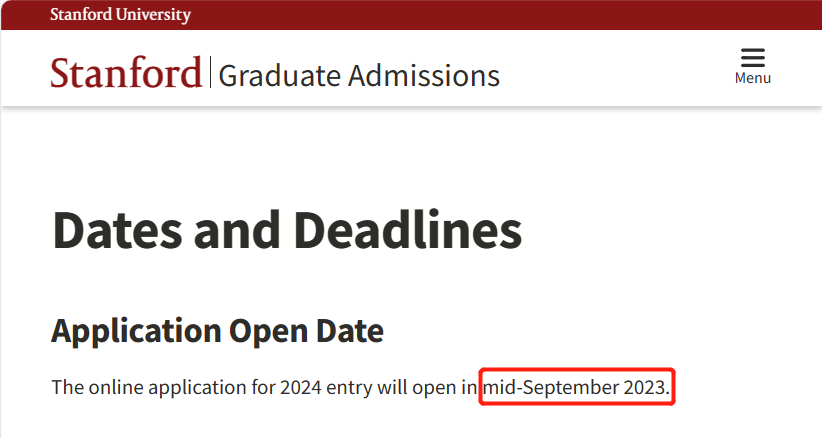Open the Stanford University link in top bar
The height and width of the screenshot is (438, 822).
(x=120, y=15)
